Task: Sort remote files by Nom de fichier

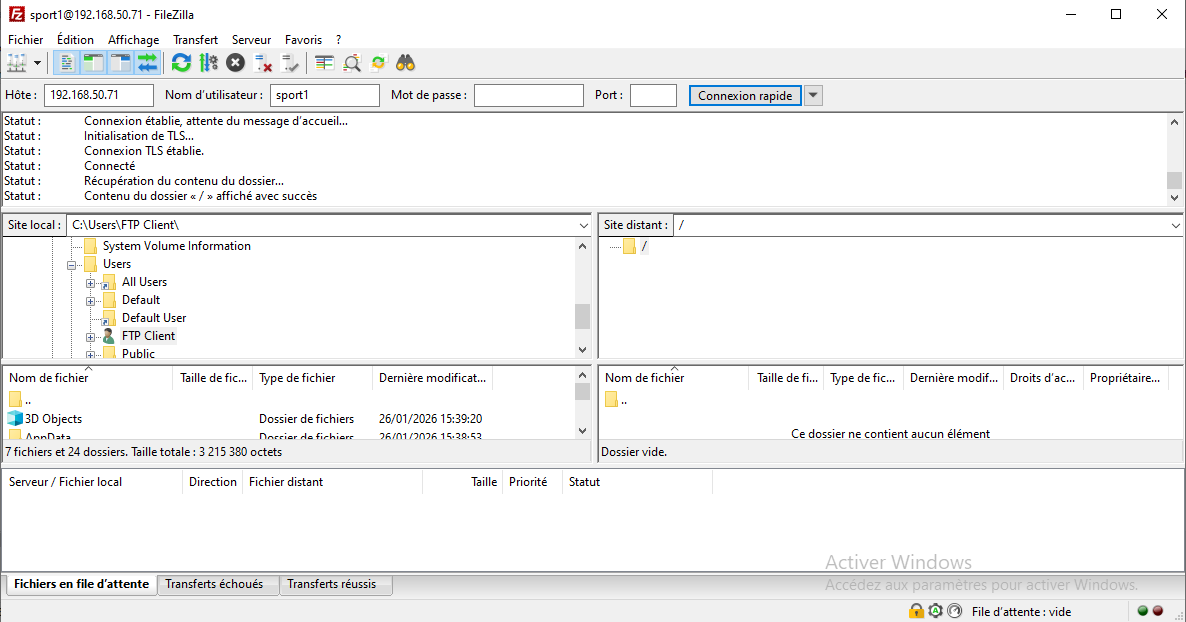Action: pos(674,378)
